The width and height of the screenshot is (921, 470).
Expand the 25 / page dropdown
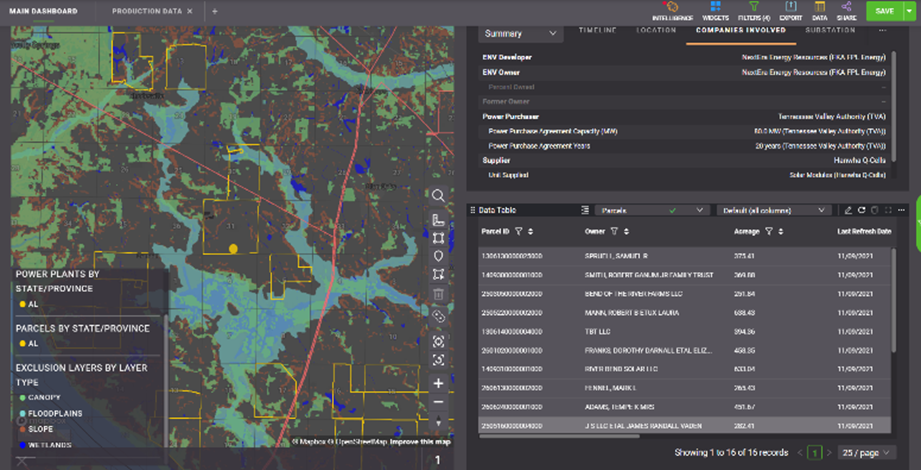868,453
